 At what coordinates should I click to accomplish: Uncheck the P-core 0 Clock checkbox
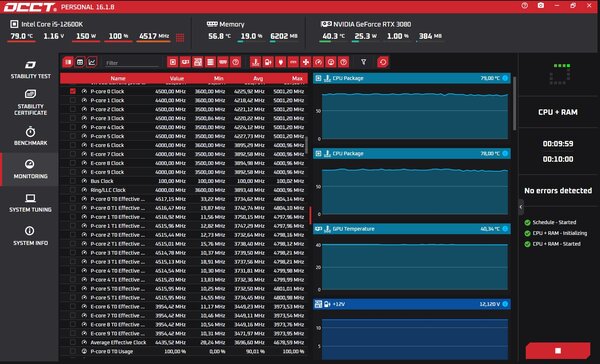click(x=73, y=91)
